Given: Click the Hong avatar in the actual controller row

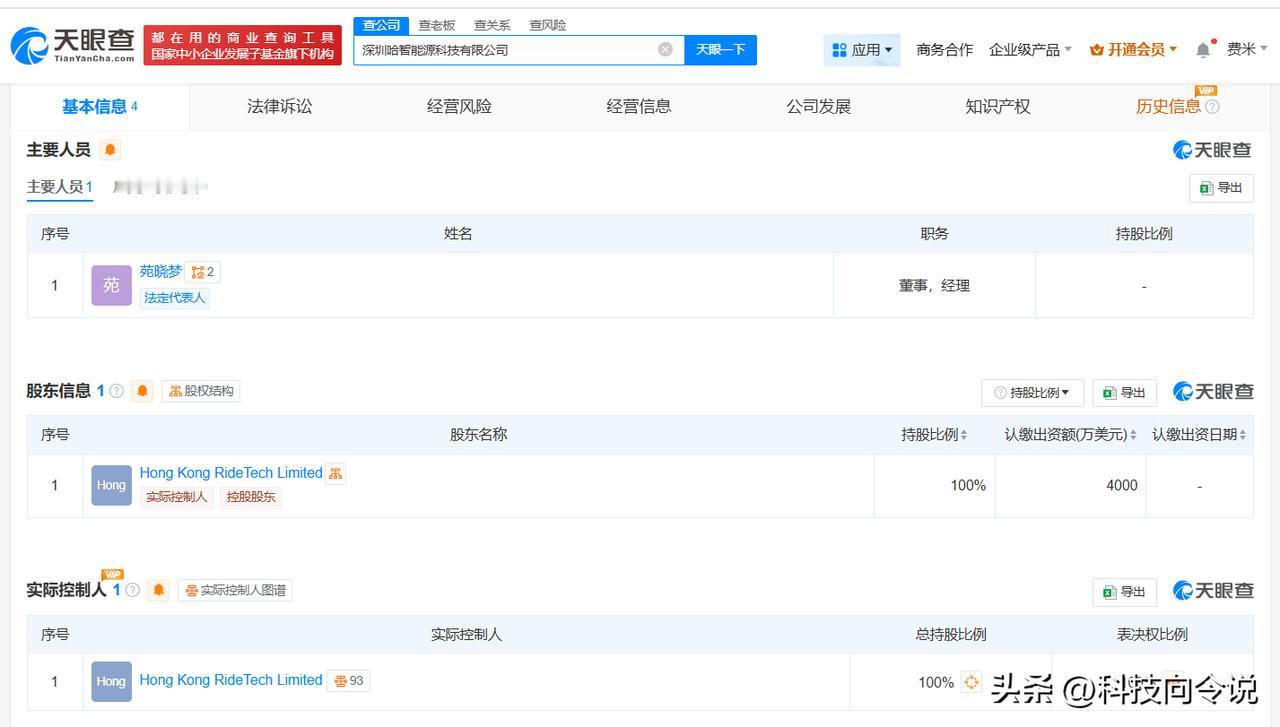Looking at the screenshot, I should point(111,681).
